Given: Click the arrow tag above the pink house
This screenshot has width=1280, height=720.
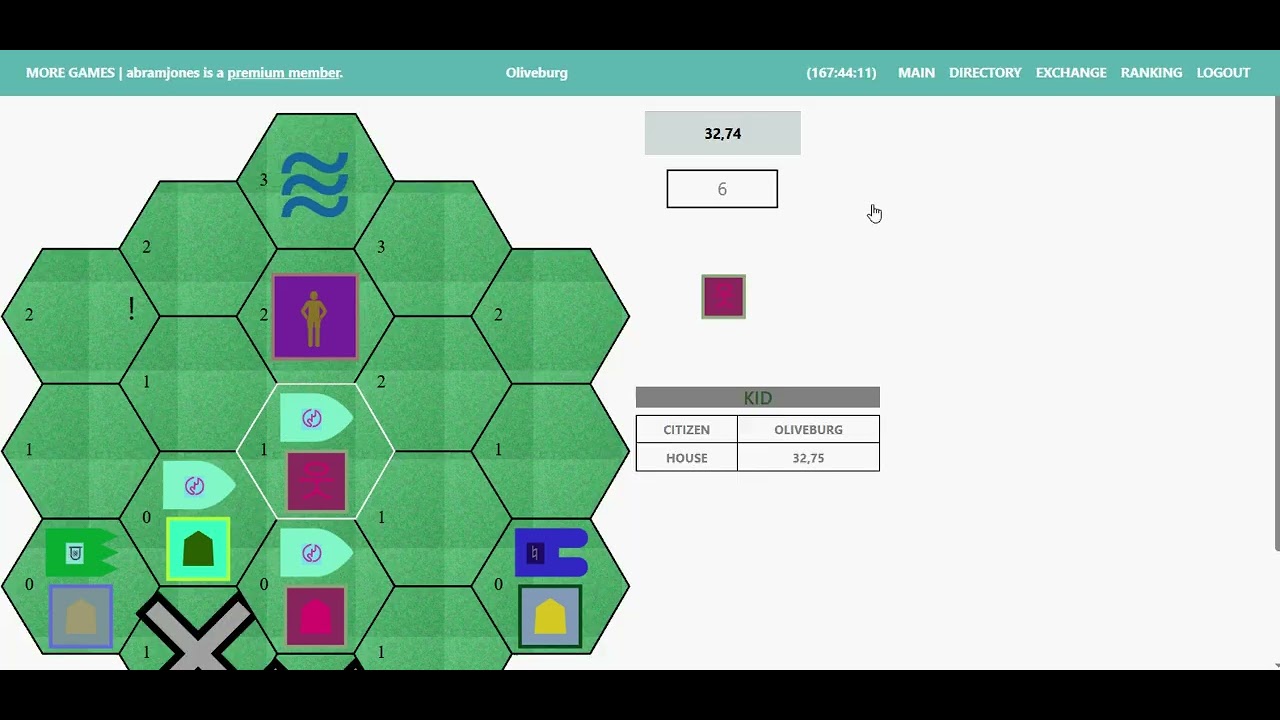Looking at the screenshot, I should point(316,553).
